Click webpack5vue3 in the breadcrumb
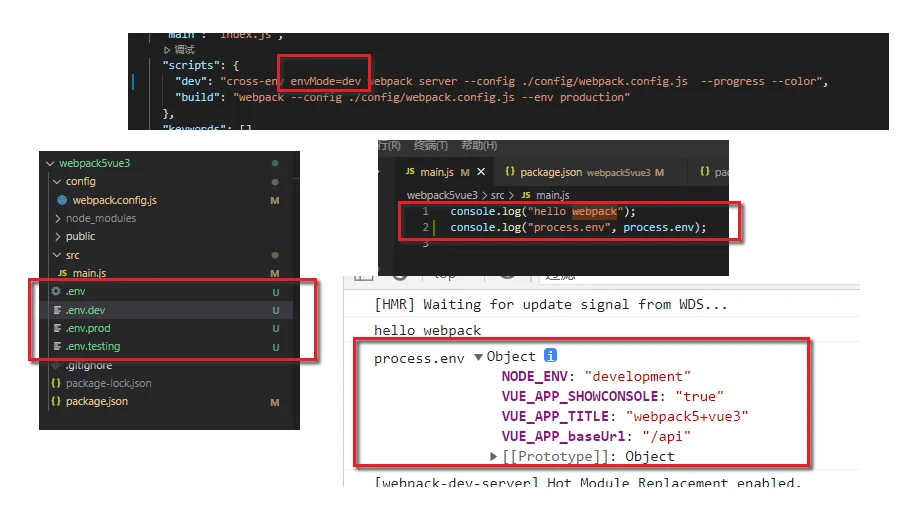This screenshot has height=514, width=919. click(442, 195)
